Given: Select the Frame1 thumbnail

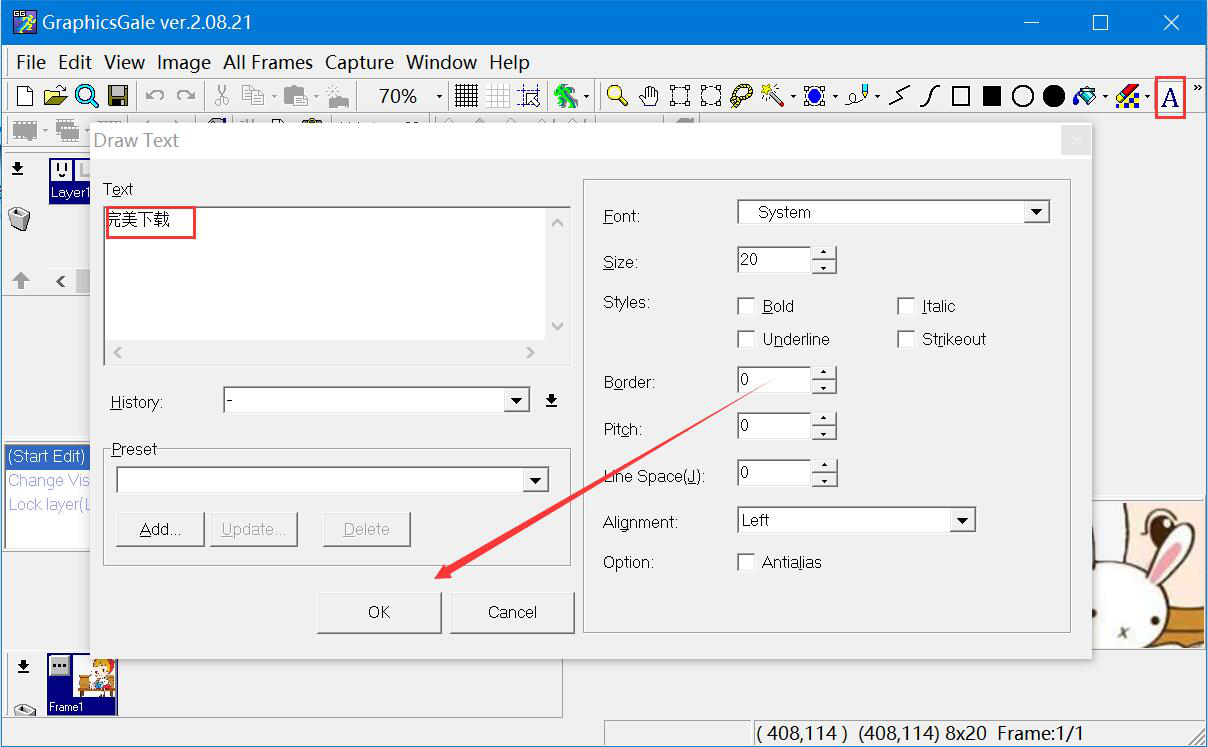Looking at the screenshot, I should tap(82, 684).
